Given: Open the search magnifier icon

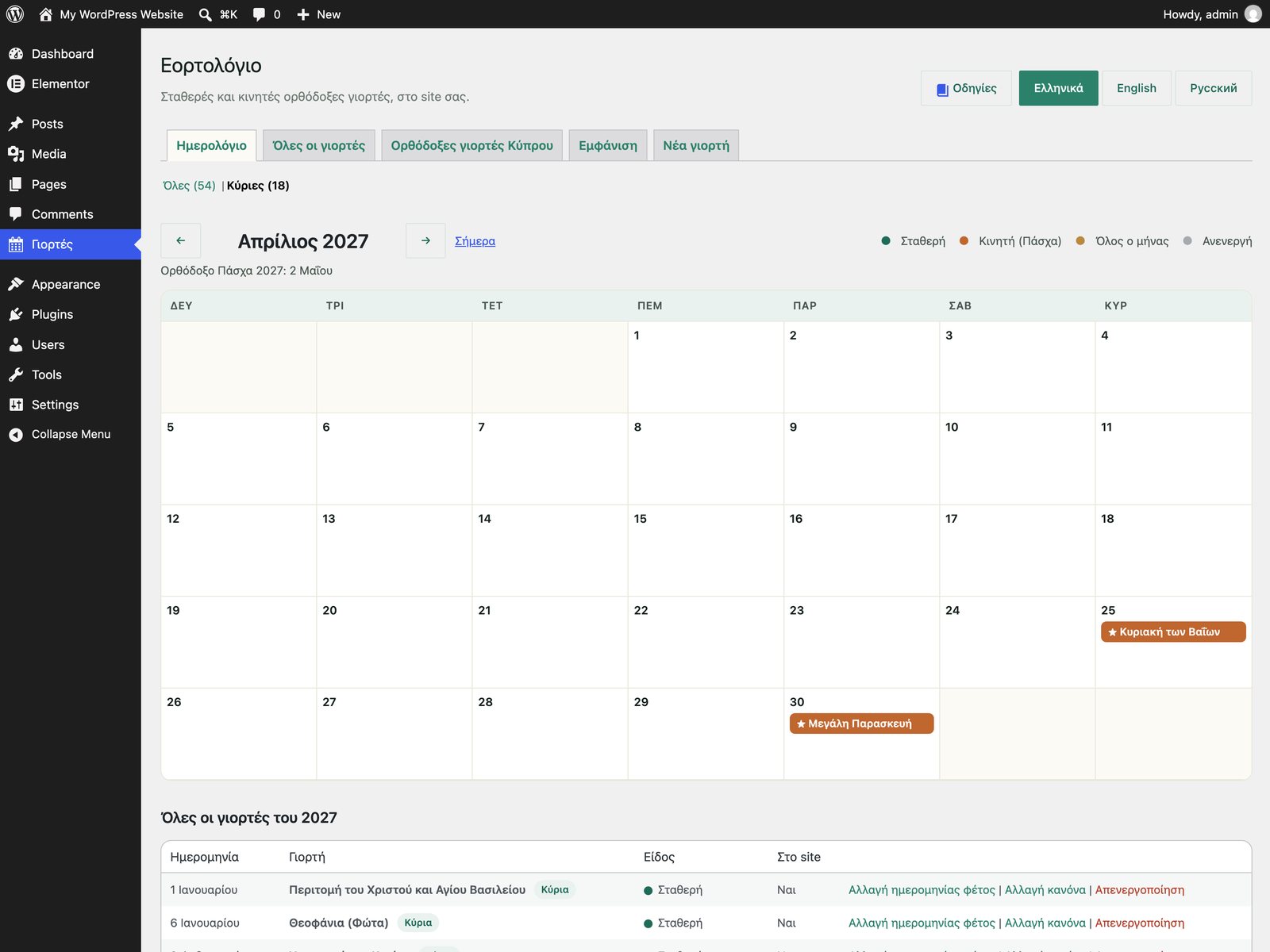Looking at the screenshot, I should pos(205,14).
